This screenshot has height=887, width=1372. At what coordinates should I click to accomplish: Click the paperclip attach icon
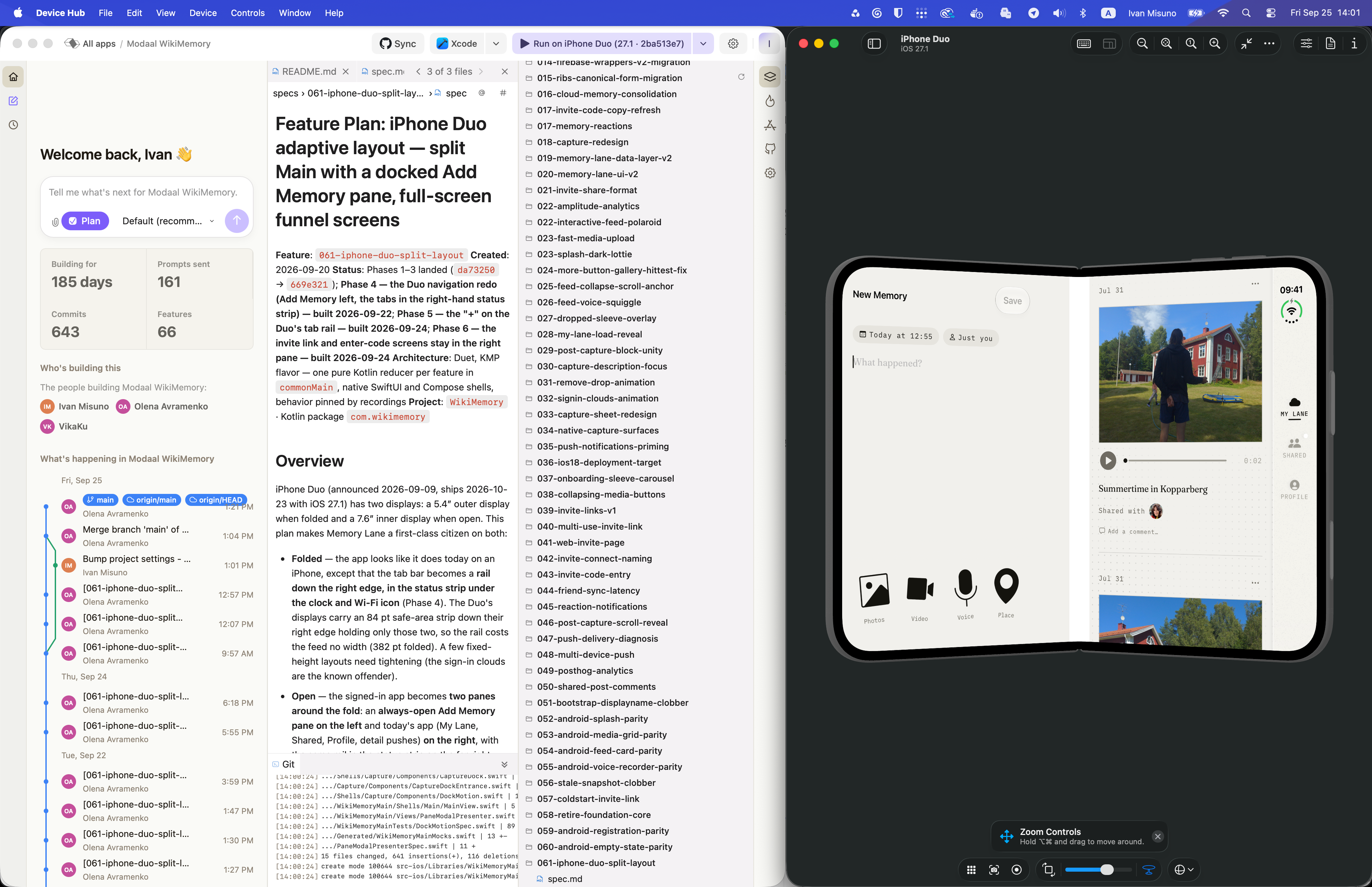click(x=55, y=222)
